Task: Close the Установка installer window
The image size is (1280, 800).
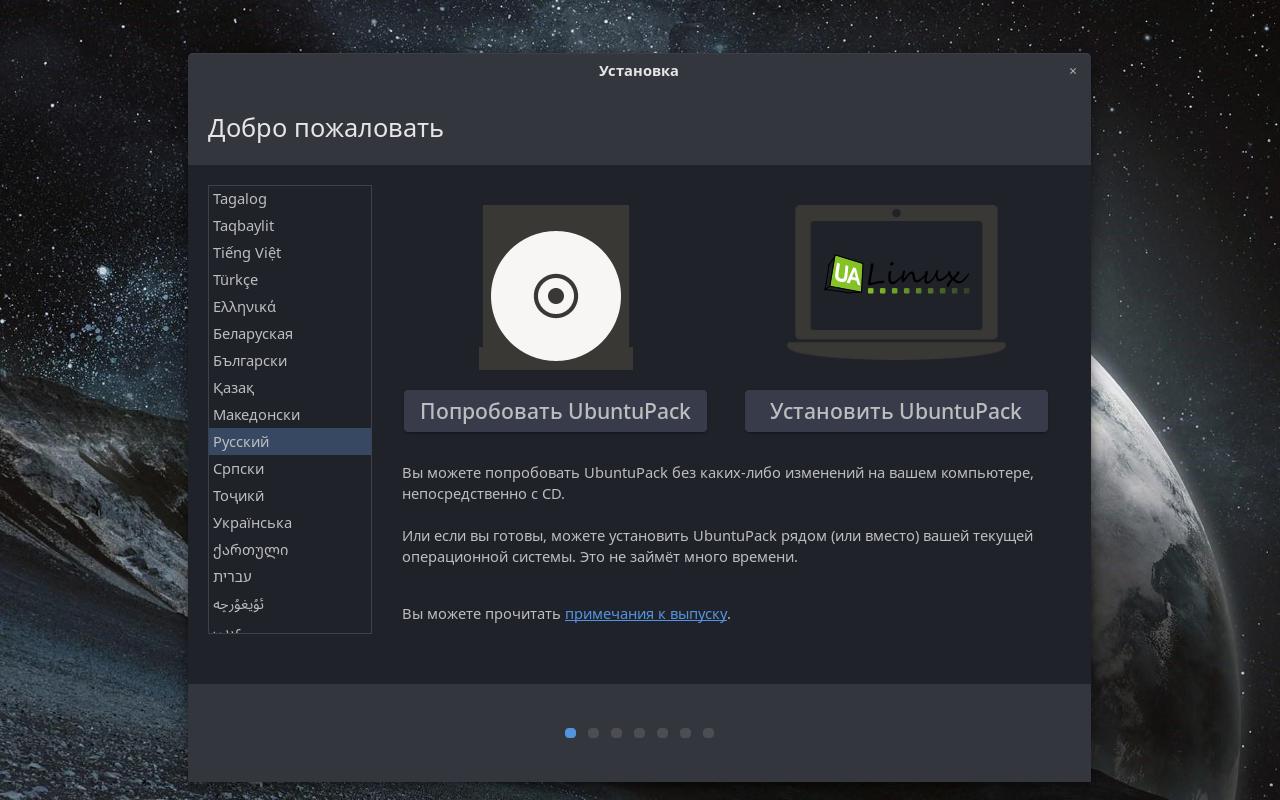Action: point(1073,71)
